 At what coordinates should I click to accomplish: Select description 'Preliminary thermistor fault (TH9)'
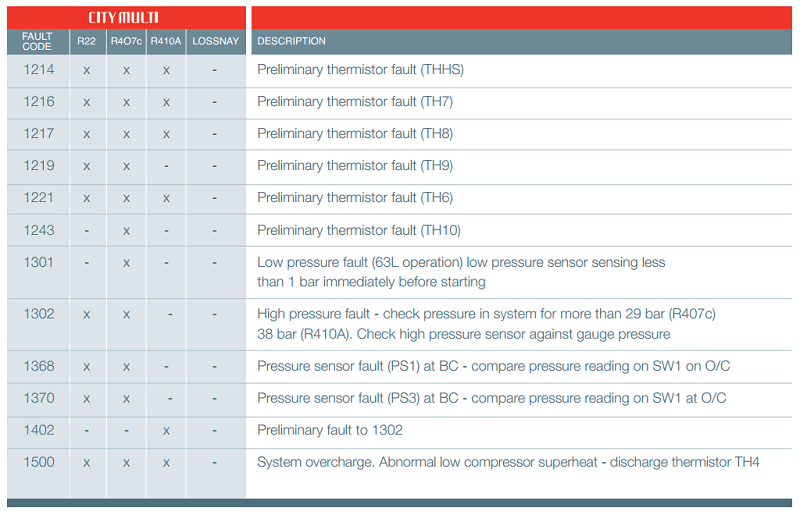tap(355, 166)
